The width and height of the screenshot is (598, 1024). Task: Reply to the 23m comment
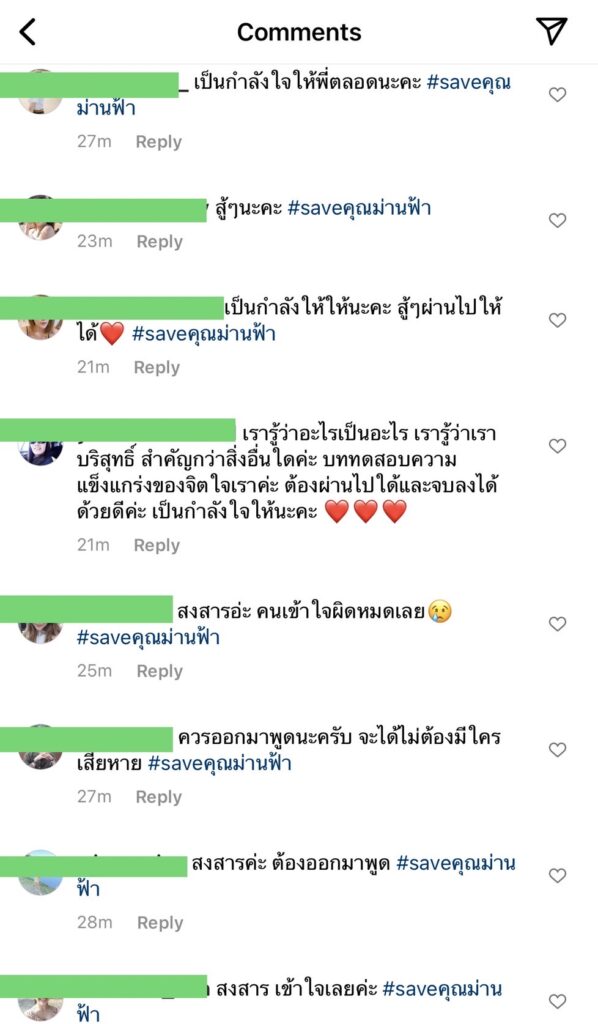click(160, 242)
